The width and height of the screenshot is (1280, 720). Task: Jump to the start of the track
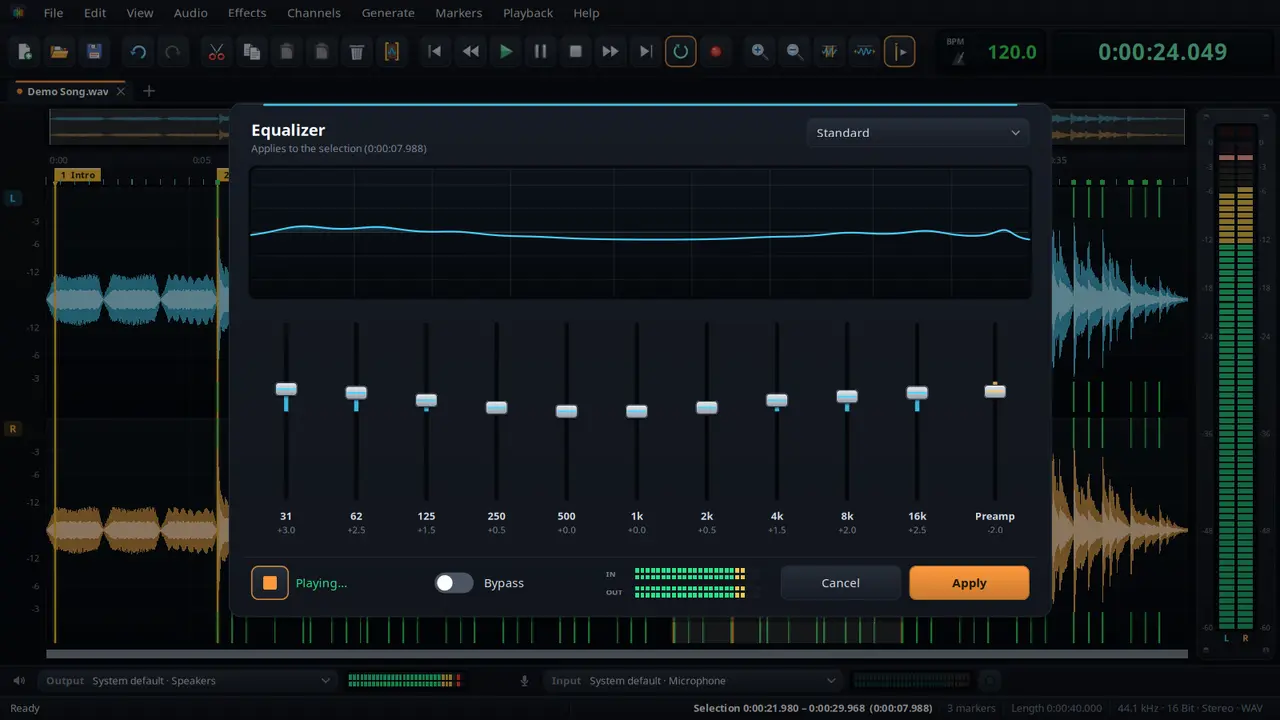point(435,52)
